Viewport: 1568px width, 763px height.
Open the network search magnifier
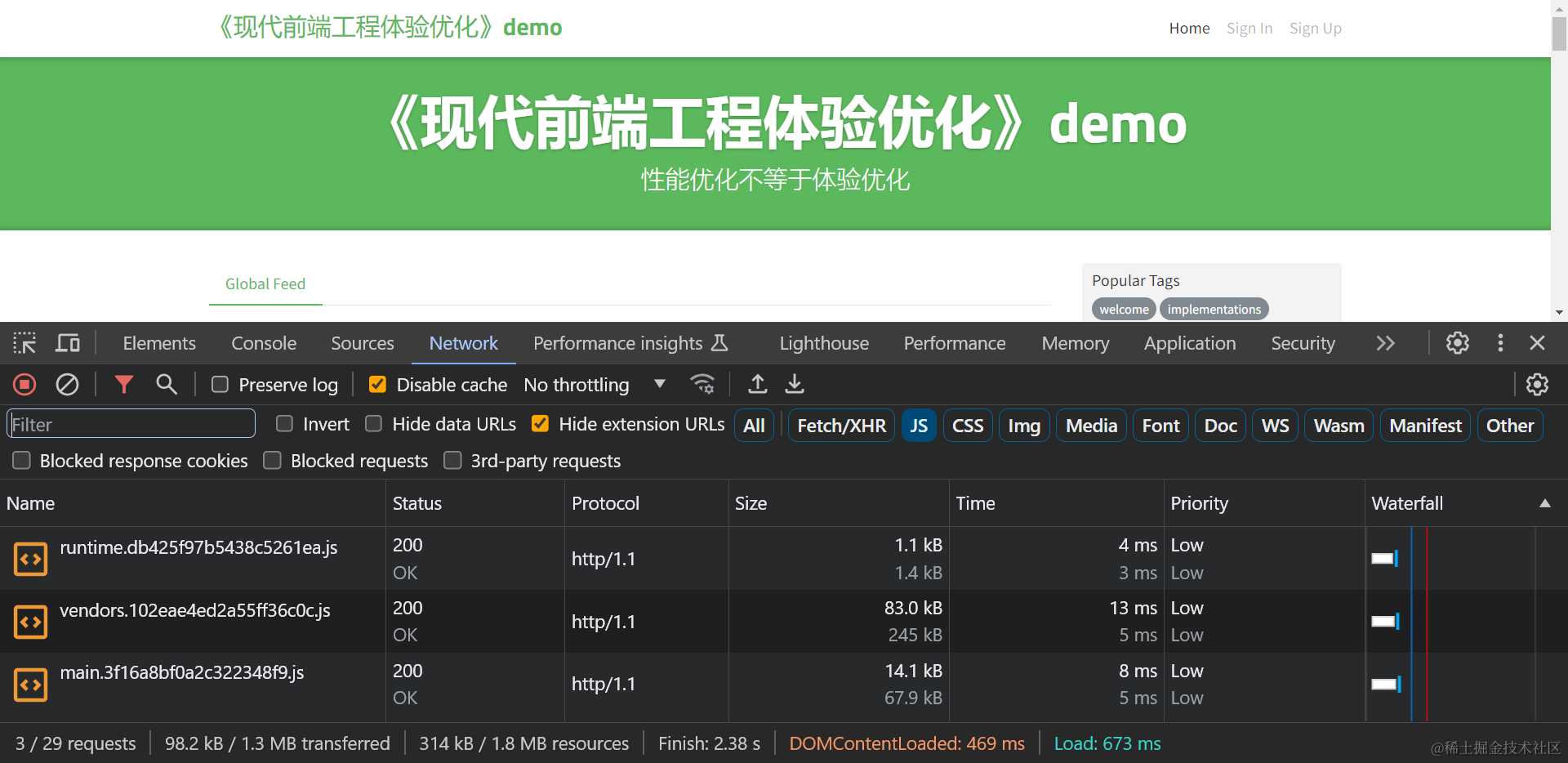click(x=167, y=385)
